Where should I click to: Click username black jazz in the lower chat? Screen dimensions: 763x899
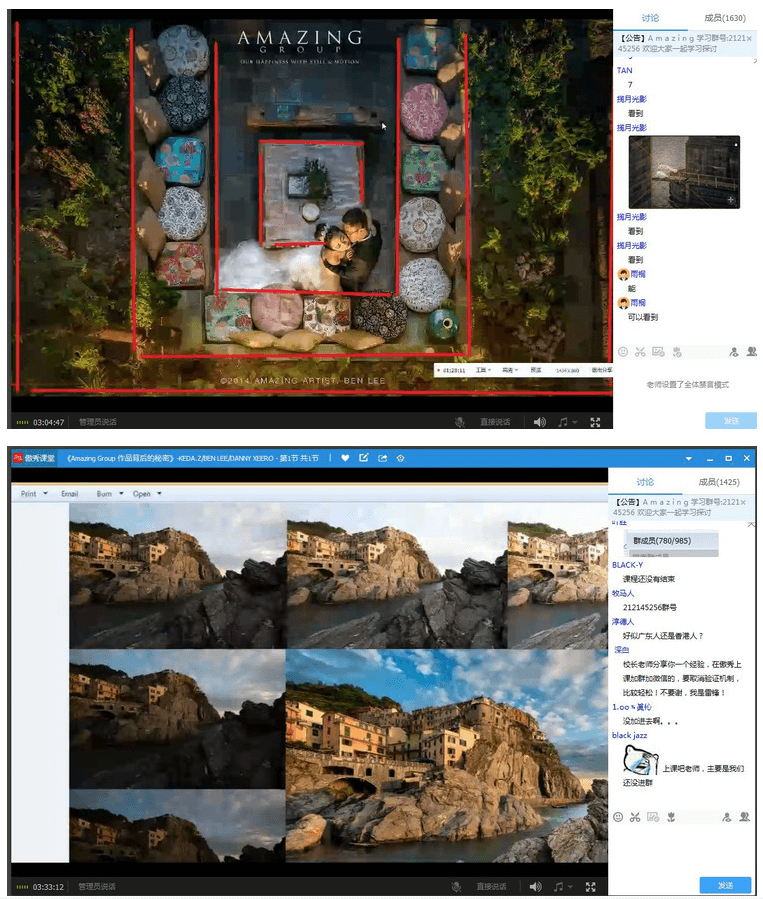[x=629, y=735]
